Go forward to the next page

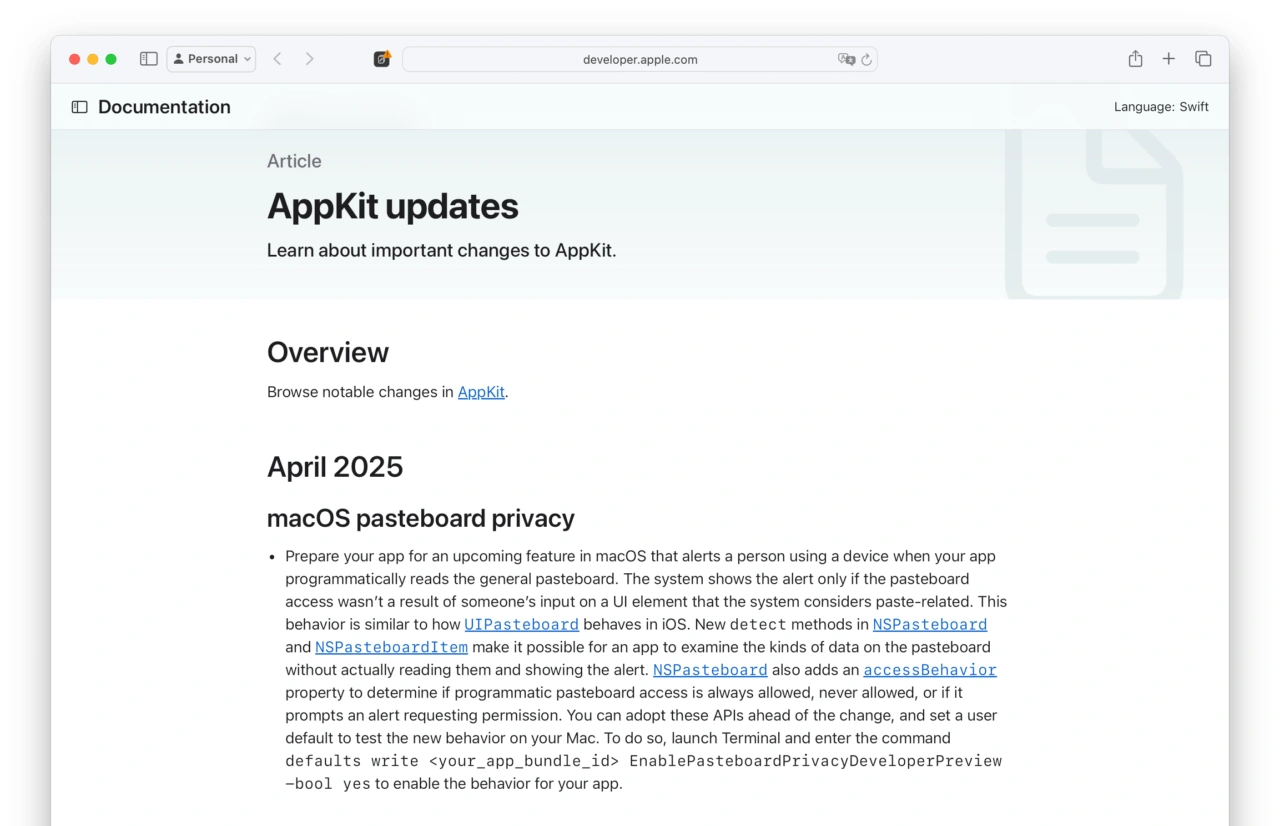[x=310, y=59]
